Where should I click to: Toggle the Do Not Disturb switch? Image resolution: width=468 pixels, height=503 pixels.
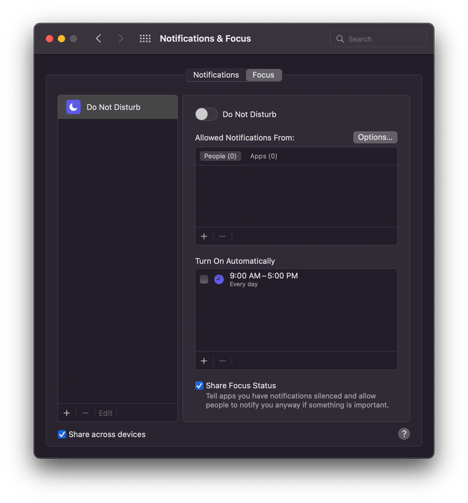pos(206,114)
